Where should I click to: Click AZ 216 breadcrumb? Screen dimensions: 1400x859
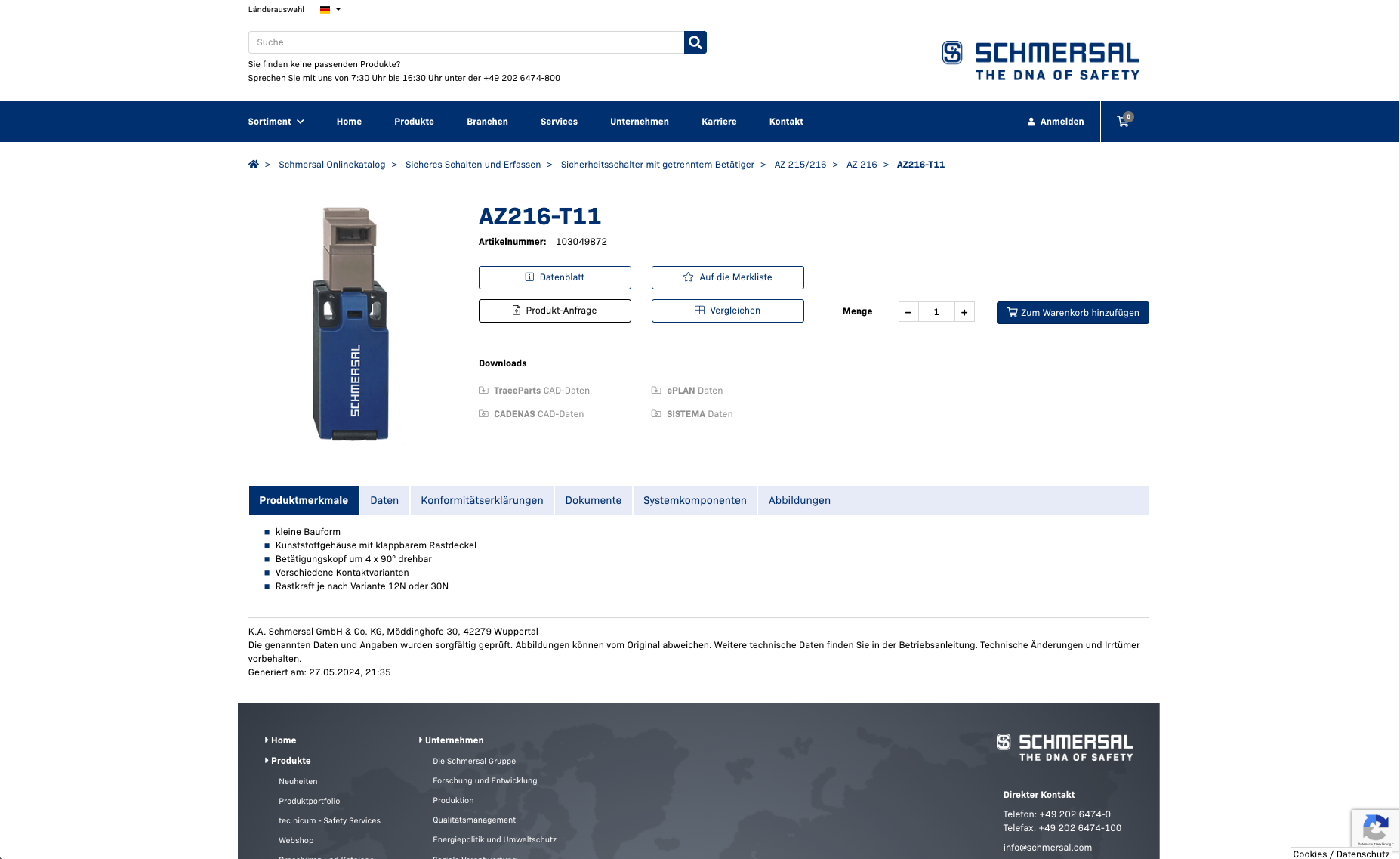click(862, 165)
